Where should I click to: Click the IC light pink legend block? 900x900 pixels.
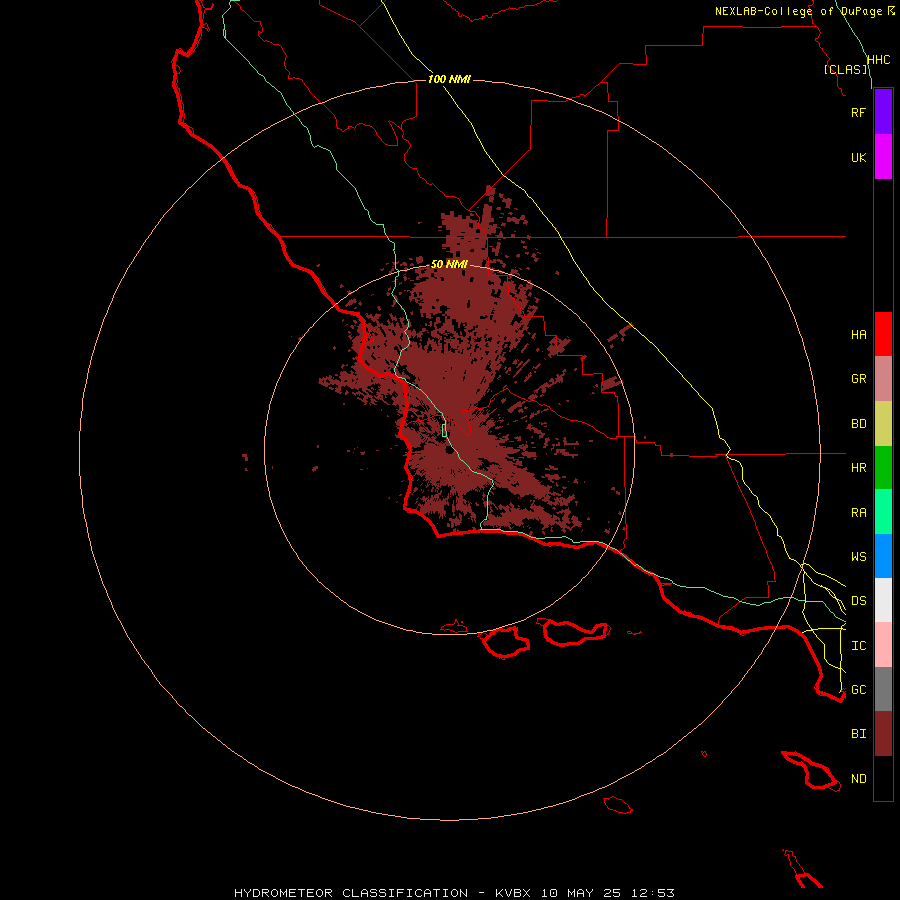coord(883,645)
